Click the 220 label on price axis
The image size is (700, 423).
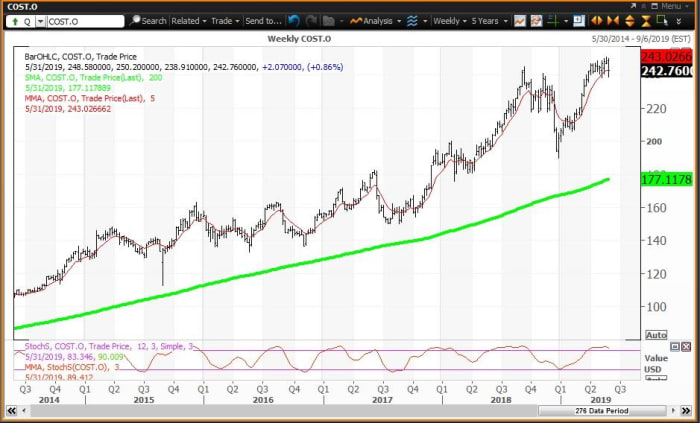tap(655, 108)
